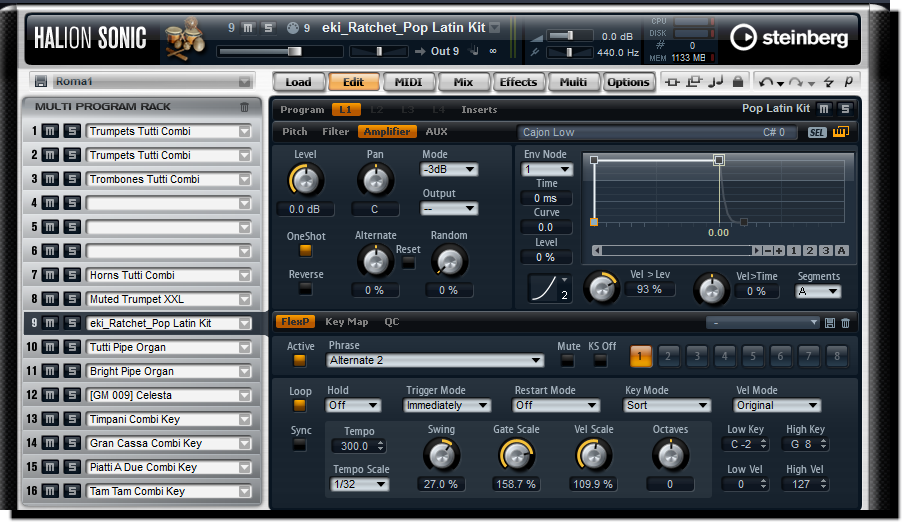
Task: Click the disk icon next to Roma1
Action: (41, 81)
